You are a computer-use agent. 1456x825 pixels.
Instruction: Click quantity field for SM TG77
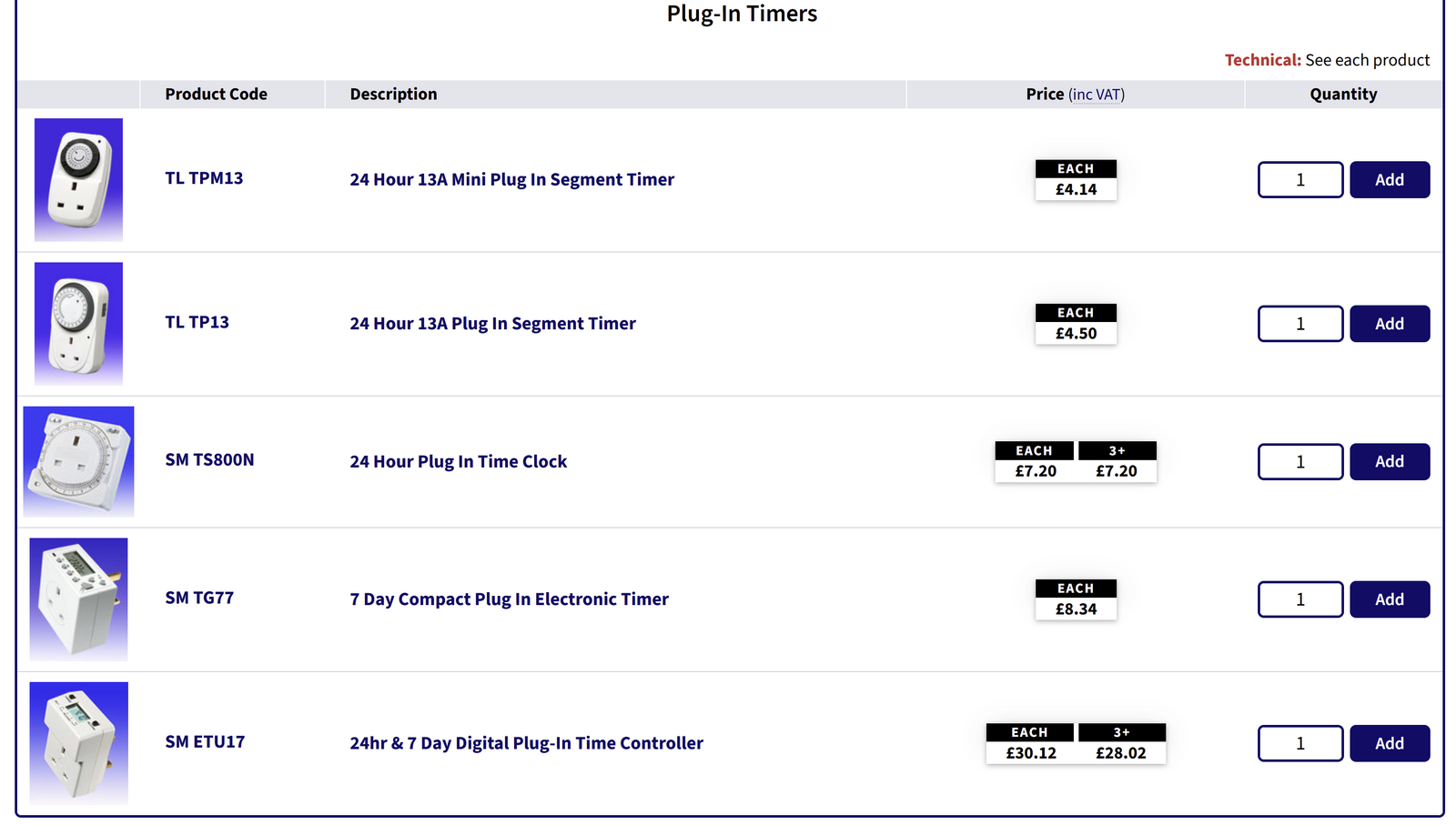(x=1299, y=599)
